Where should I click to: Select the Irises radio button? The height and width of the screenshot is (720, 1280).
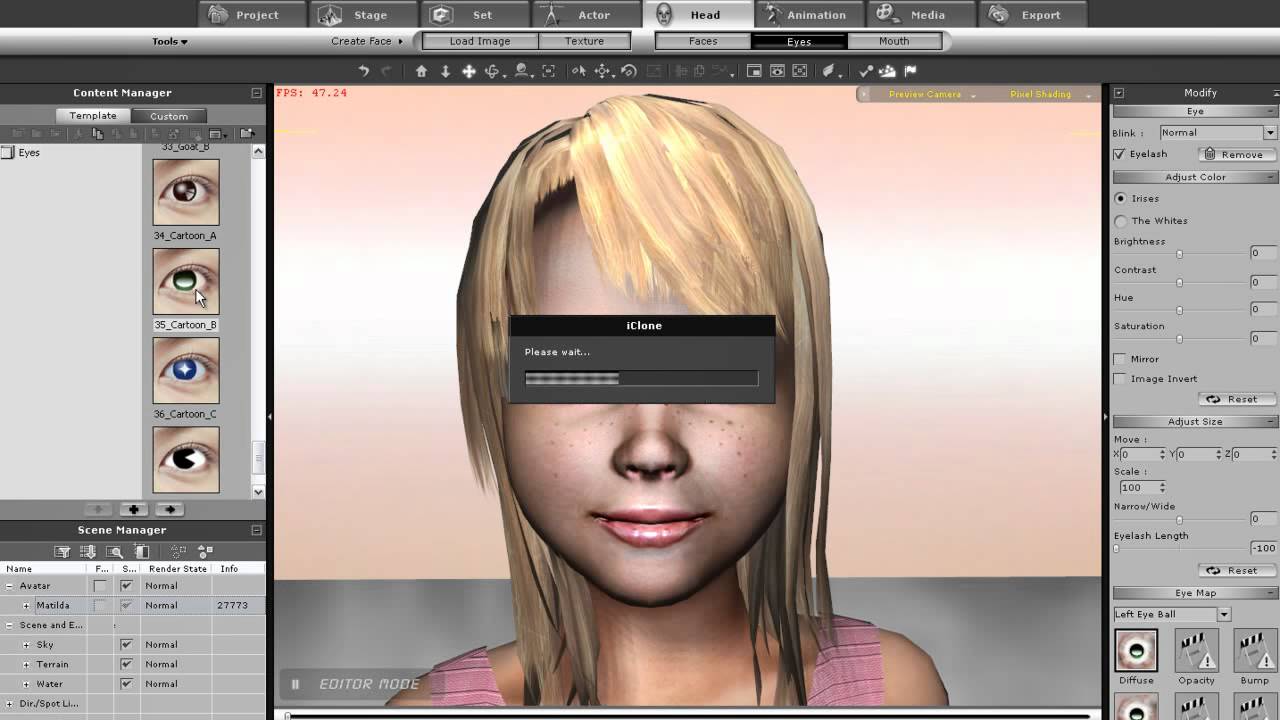(1120, 199)
